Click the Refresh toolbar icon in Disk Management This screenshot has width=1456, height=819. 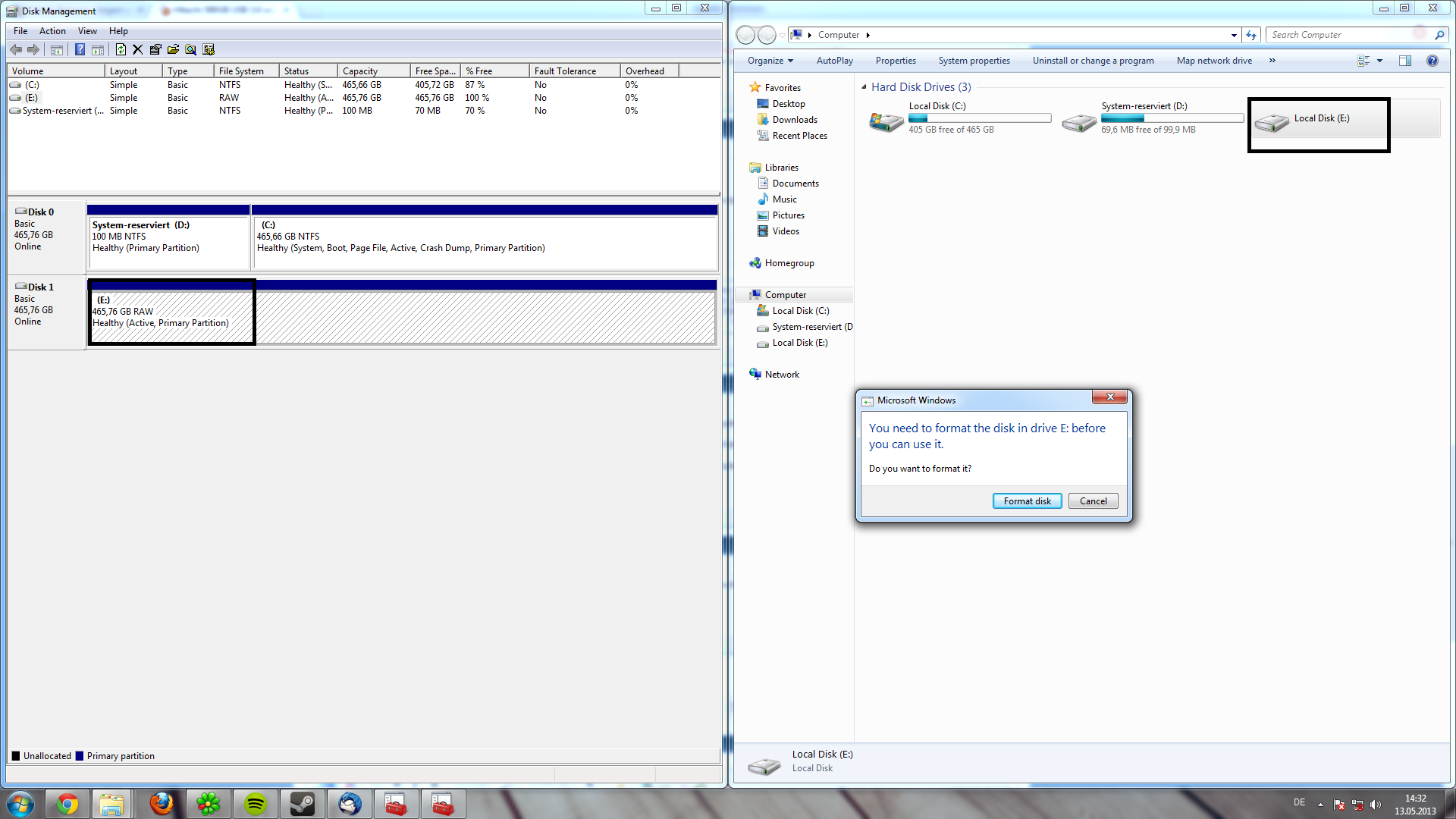pyautogui.click(x=121, y=50)
